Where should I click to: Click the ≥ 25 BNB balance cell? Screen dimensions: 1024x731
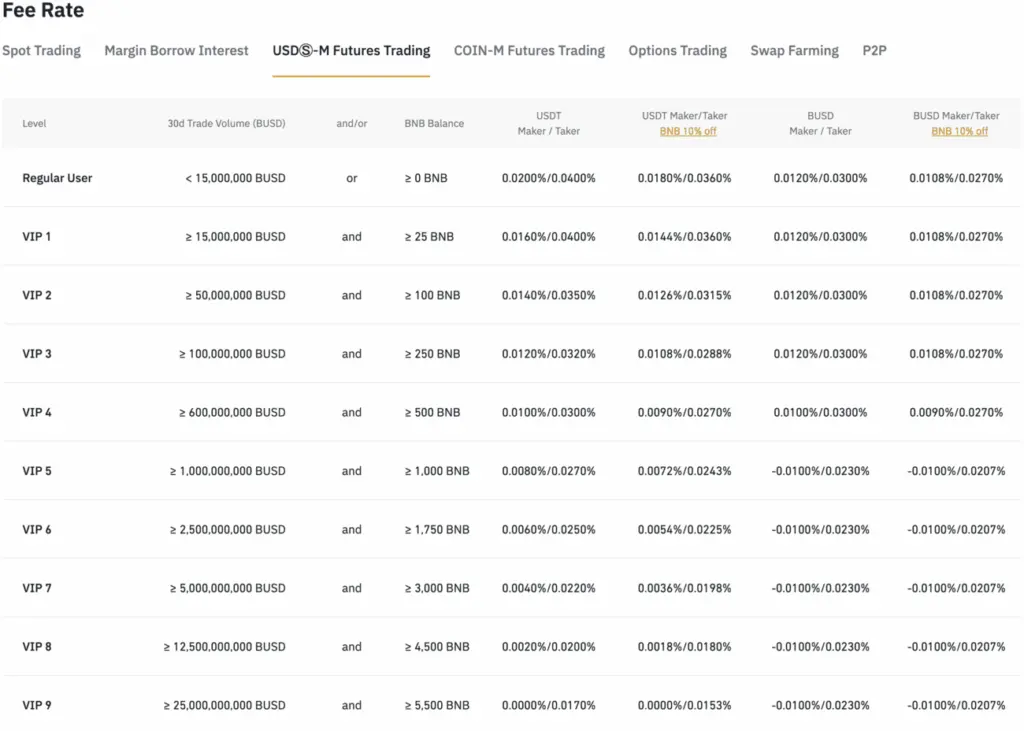tap(429, 236)
